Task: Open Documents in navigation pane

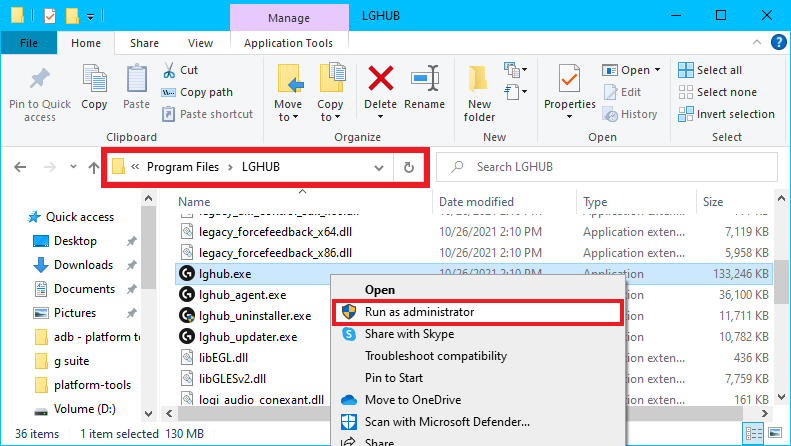Action: [75, 289]
